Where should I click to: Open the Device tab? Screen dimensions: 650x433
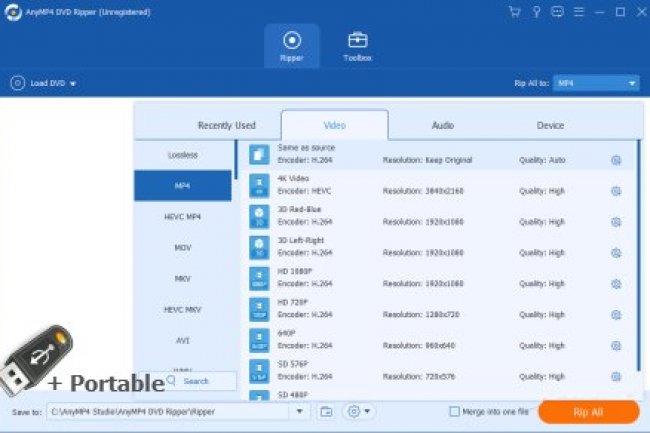pos(550,125)
